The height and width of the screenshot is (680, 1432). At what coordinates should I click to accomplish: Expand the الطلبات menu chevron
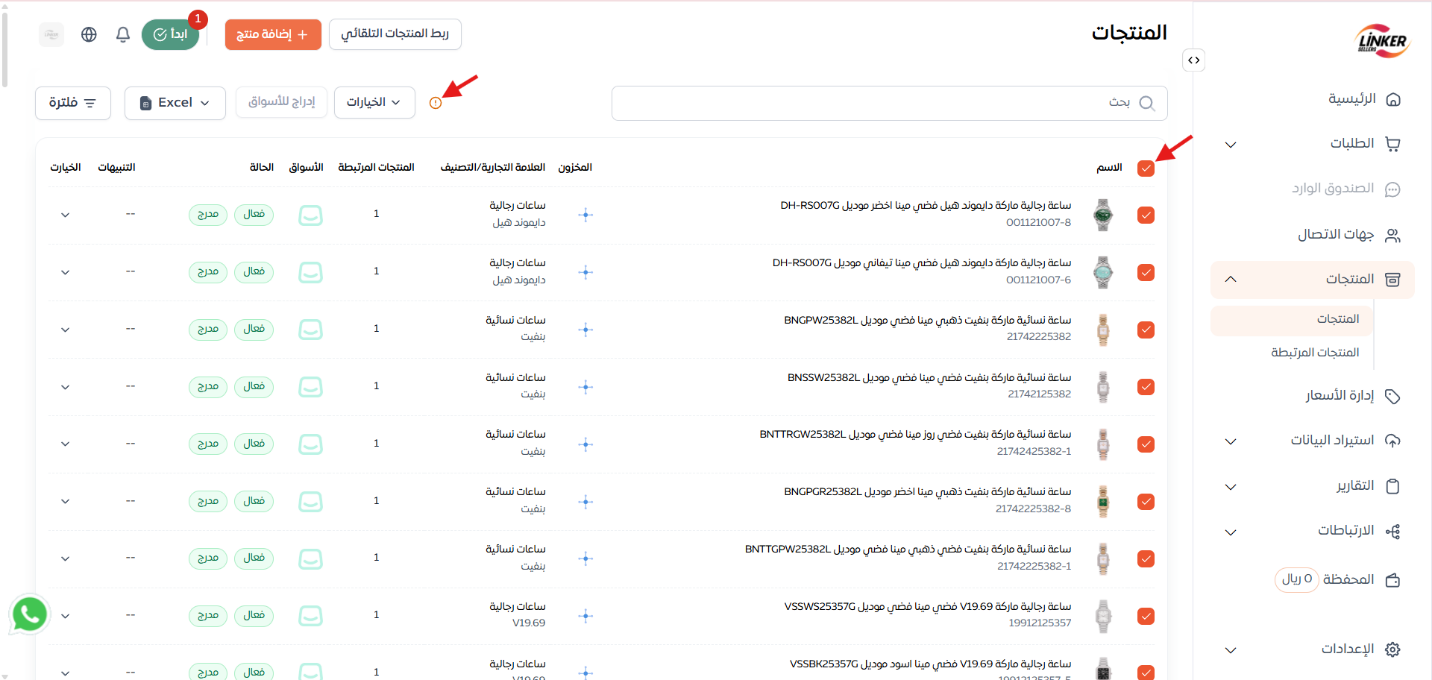pos(1231,145)
